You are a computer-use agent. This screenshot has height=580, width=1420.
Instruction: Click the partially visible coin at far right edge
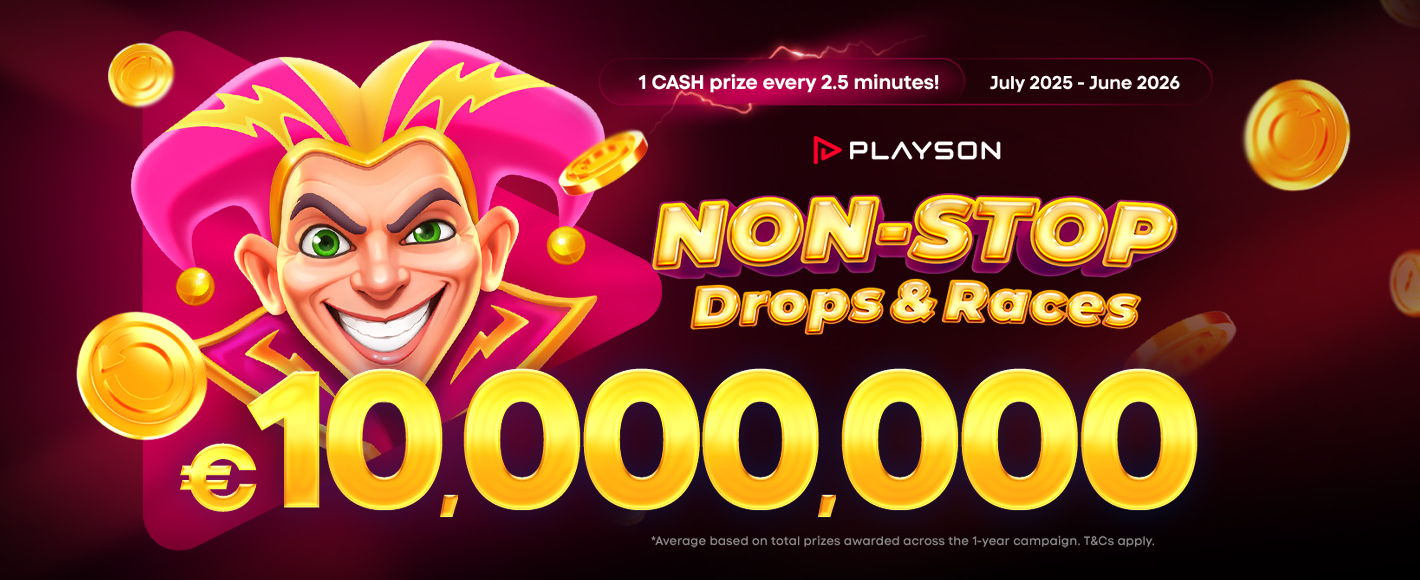point(1406,283)
